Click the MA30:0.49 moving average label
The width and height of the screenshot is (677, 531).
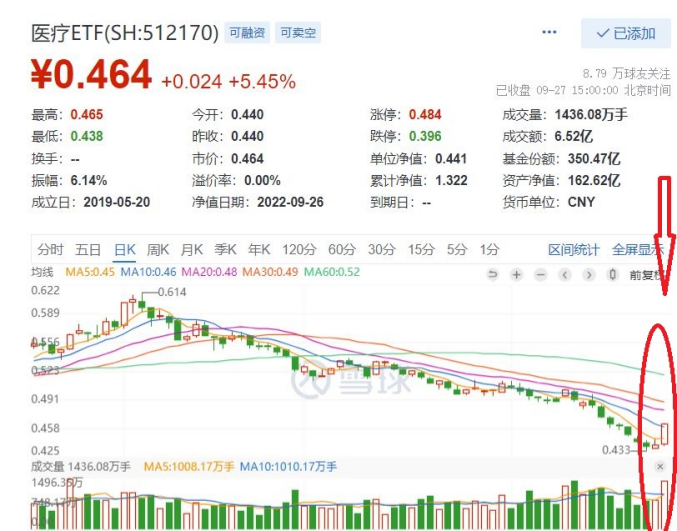click(x=270, y=272)
